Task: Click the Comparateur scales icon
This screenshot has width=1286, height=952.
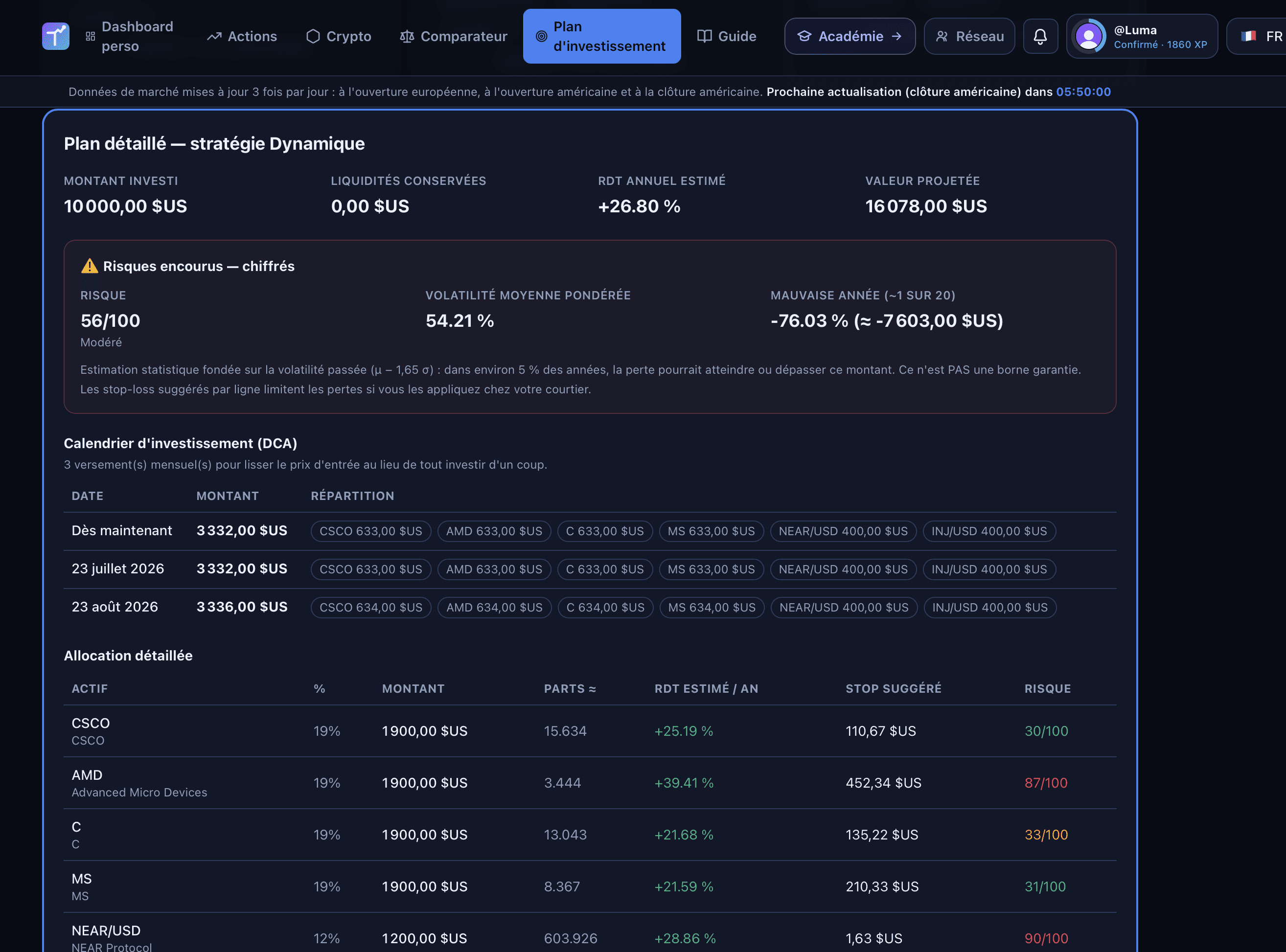Action: [407, 36]
